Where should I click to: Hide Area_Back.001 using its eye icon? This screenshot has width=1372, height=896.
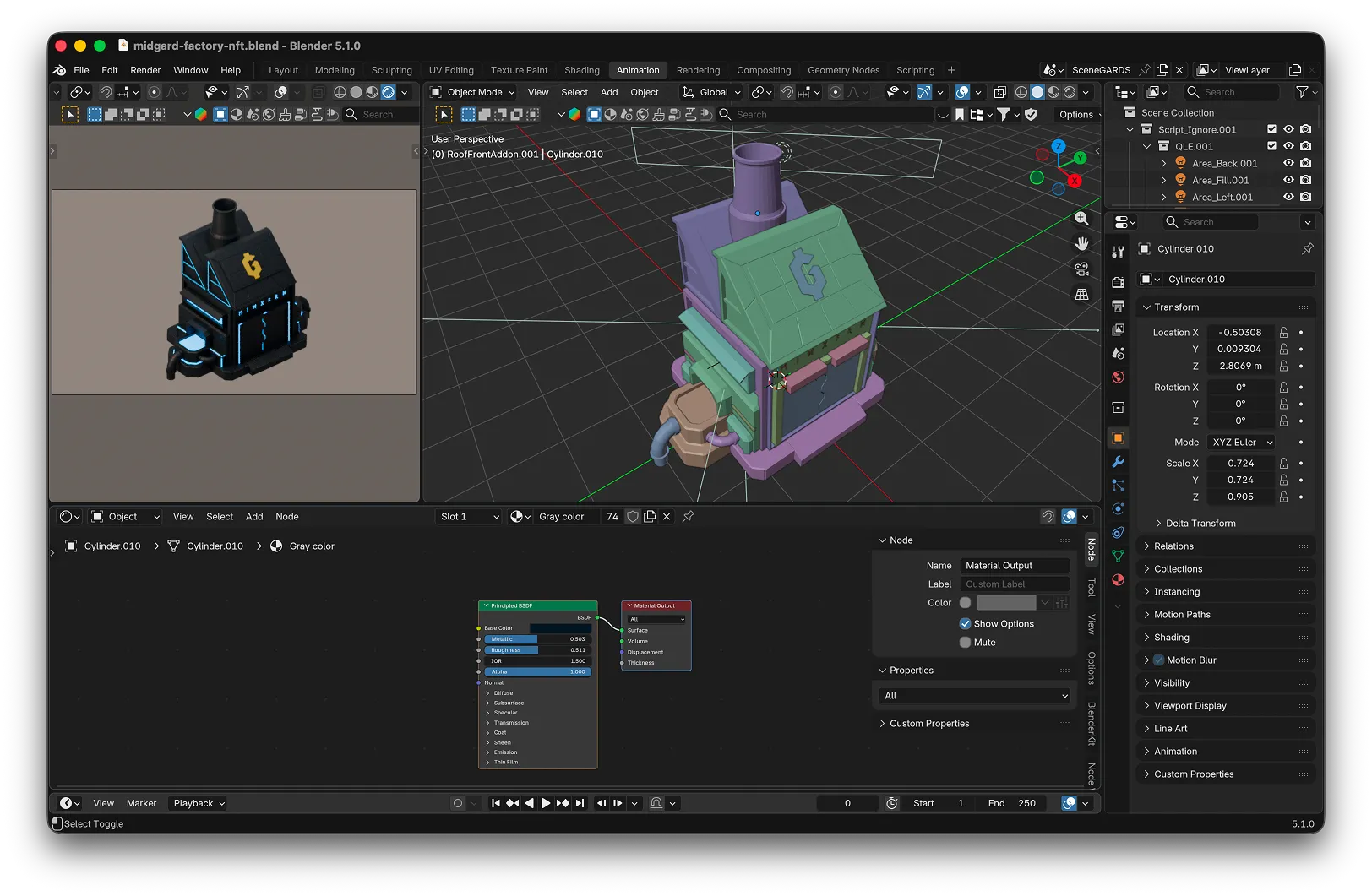[1288, 164]
